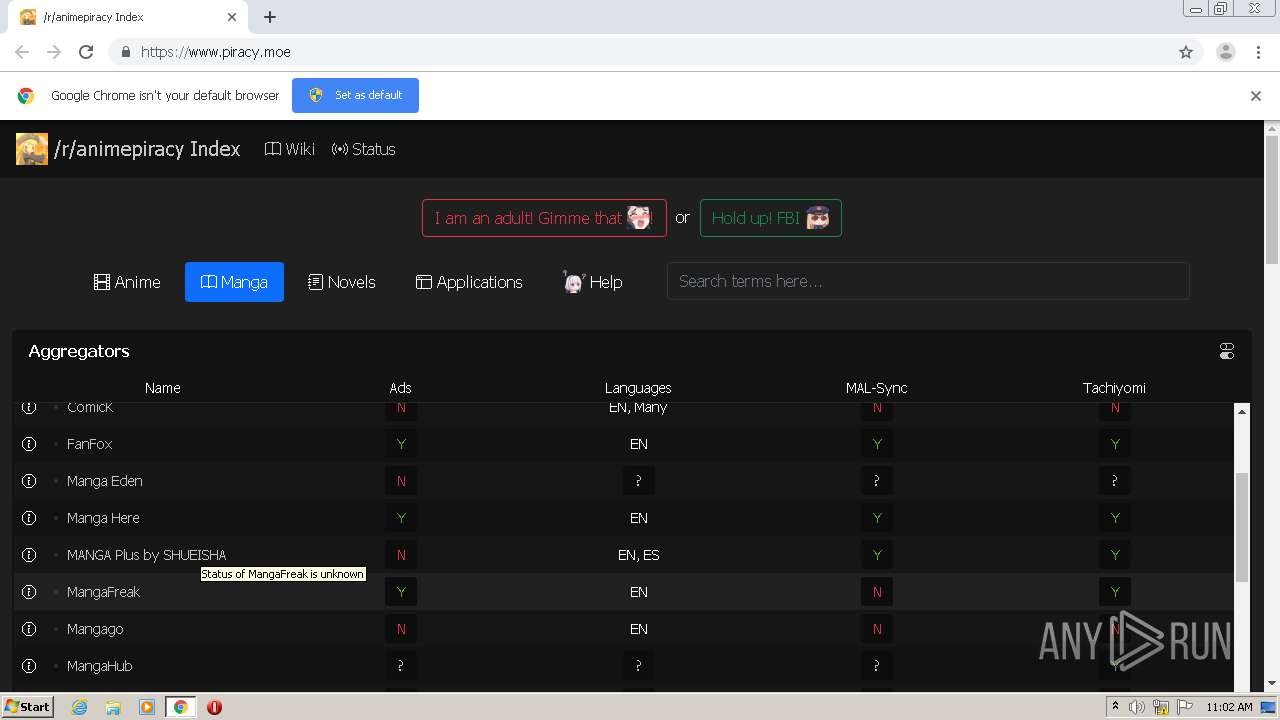The height and width of the screenshot is (720, 1280).
Task: Open info icon for MangaFreak row
Action: [29, 592]
